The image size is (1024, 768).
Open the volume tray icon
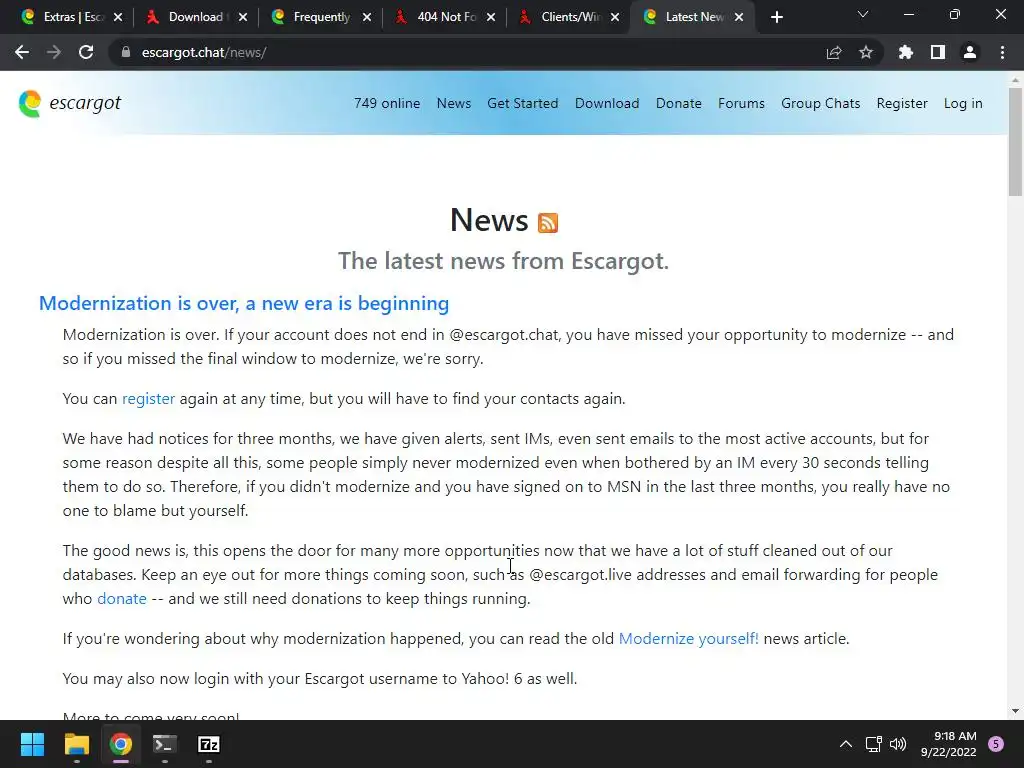click(898, 744)
